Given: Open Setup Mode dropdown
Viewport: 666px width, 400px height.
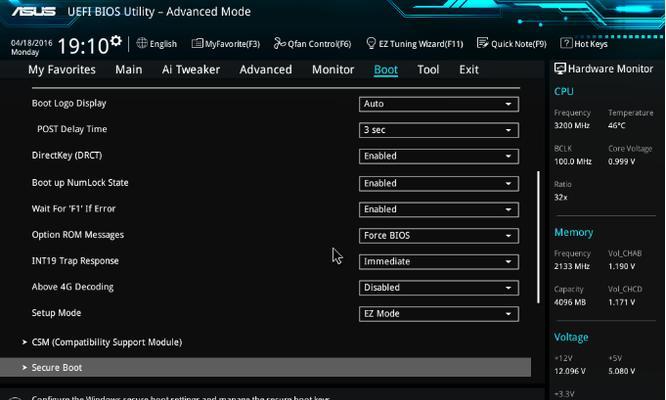Looking at the screenshot, I should (x=439, y=314).
